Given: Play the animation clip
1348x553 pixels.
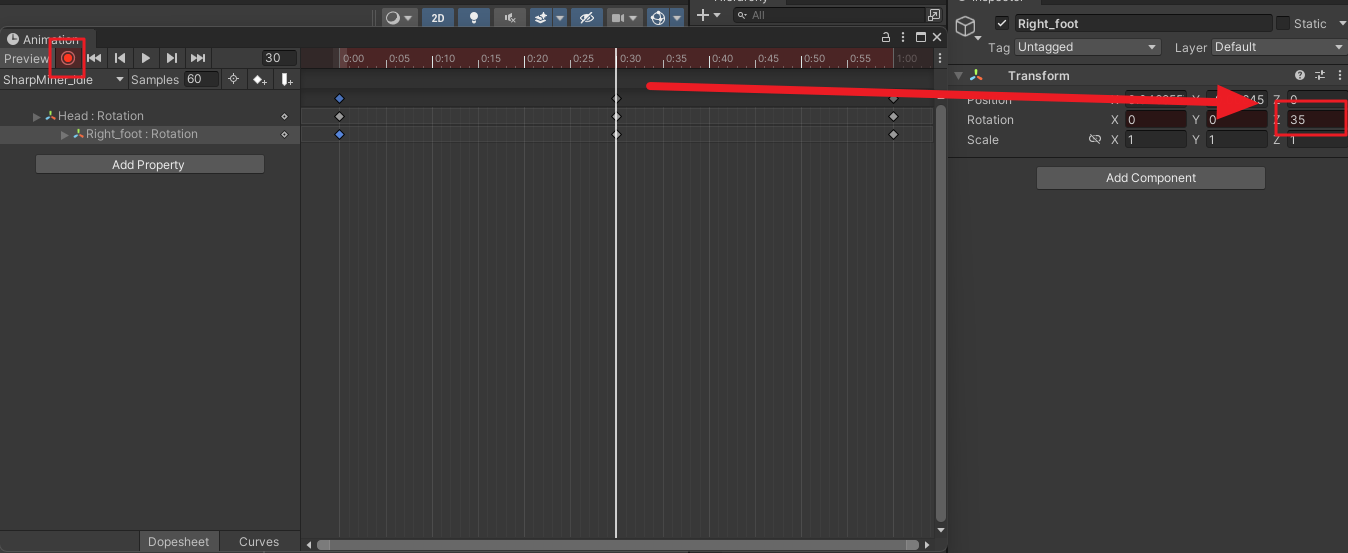Looking at the screenshot, I should 146,58.
